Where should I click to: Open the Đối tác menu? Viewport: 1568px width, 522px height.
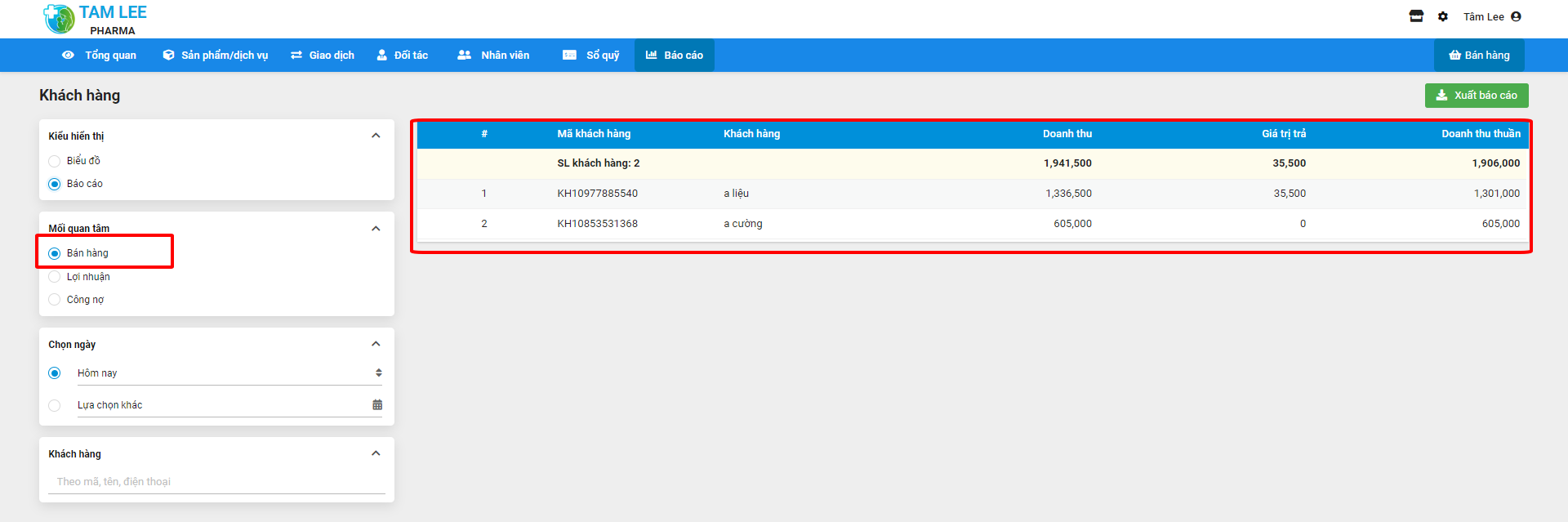(x=403, y=55)
